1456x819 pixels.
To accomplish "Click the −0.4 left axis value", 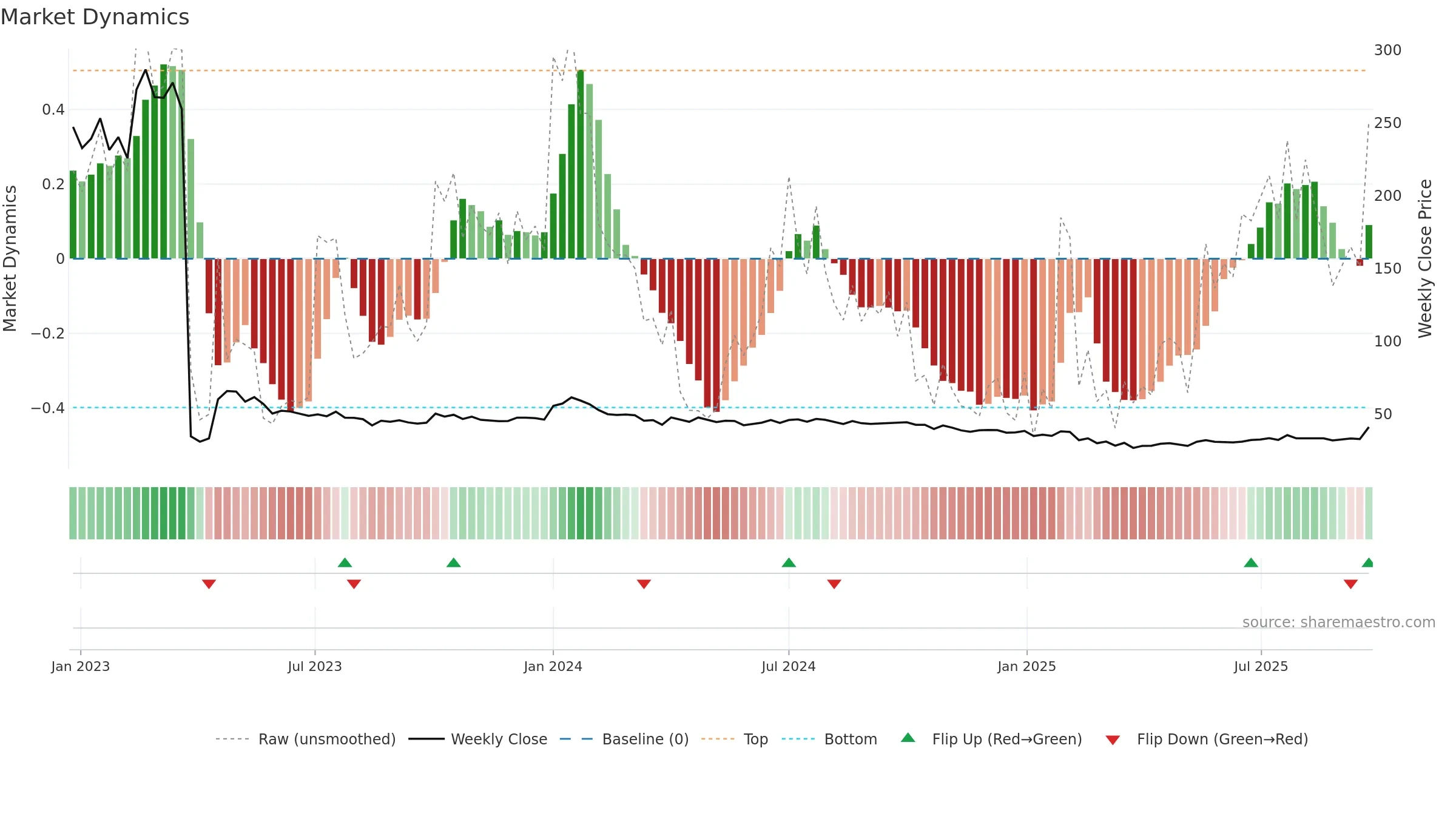I will 48,408.
